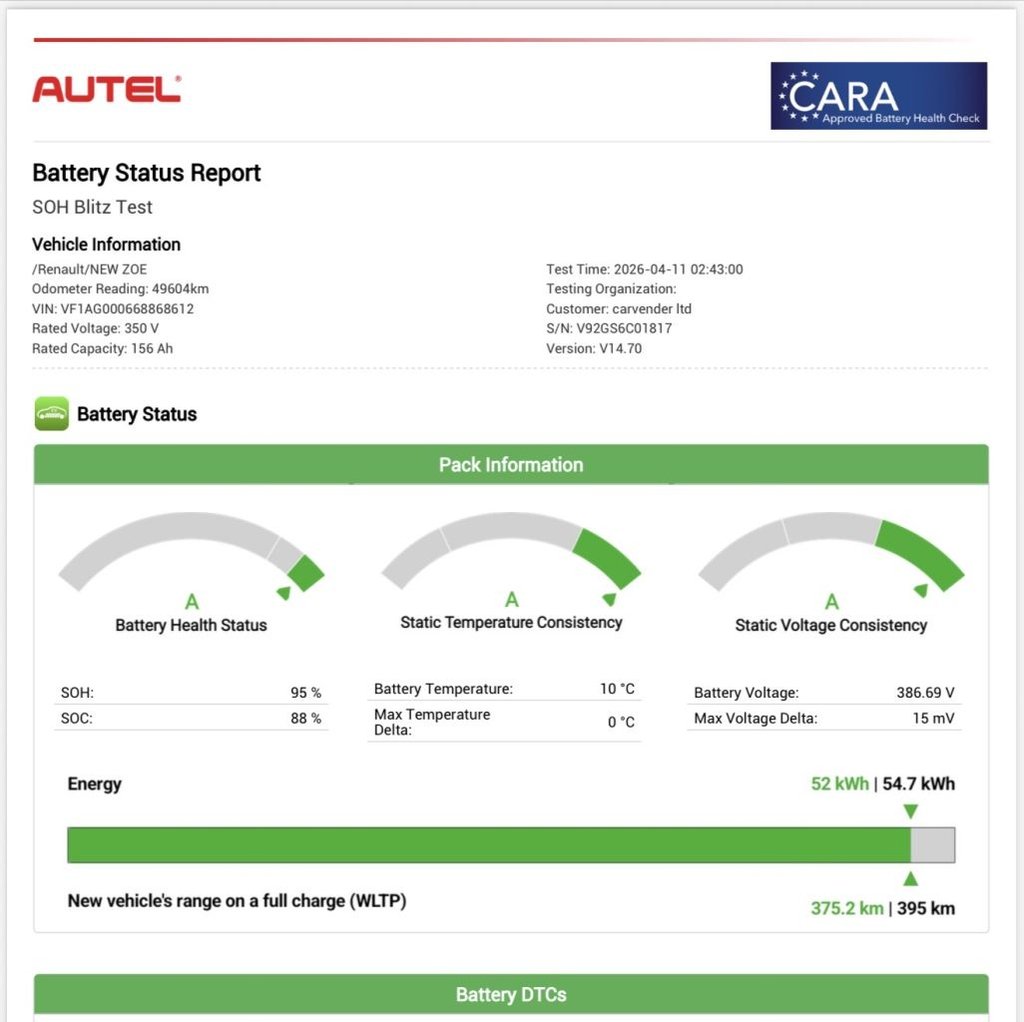Click the green car Battery Status icon

pos(52,413)
